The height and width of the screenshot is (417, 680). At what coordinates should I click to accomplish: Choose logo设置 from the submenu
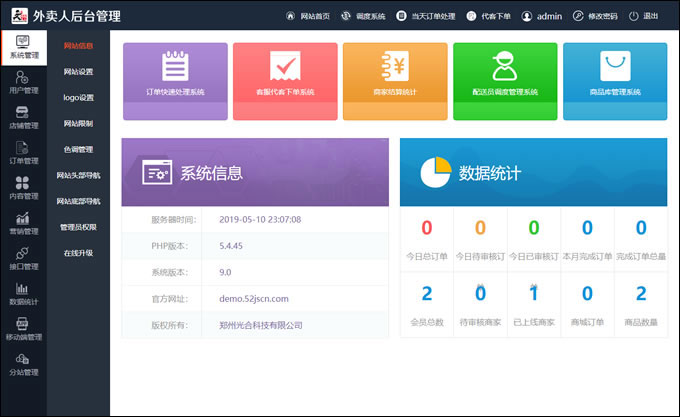78,98
